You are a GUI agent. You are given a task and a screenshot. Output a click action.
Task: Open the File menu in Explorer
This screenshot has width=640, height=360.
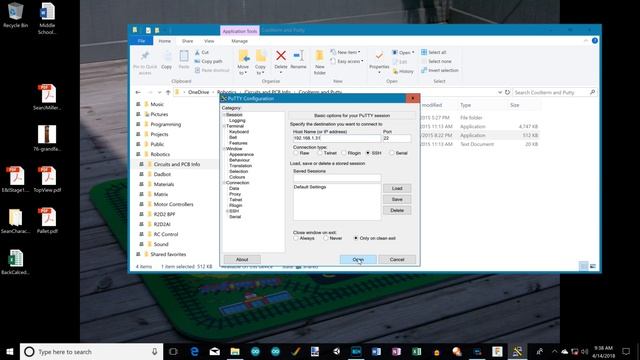click(141, 41)
